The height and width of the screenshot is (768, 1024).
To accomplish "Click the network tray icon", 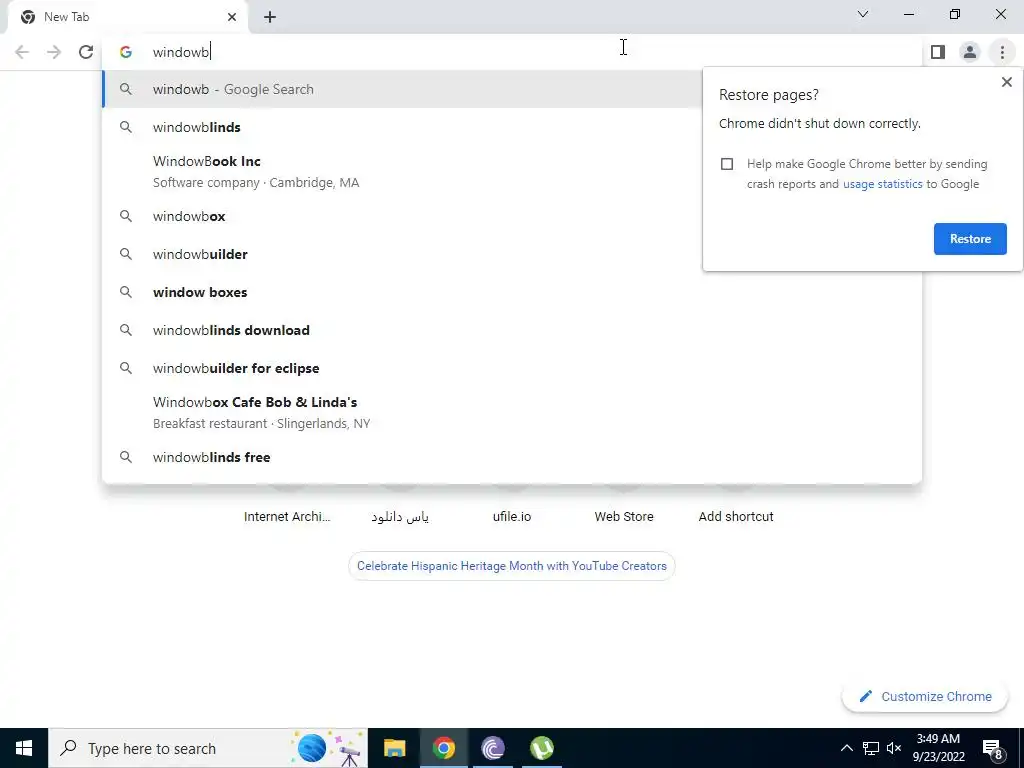I will pos(871,748).
